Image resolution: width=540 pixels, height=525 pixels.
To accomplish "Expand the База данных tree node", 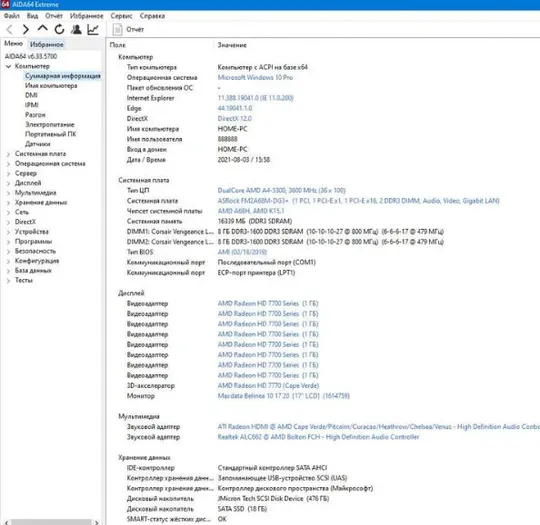I will (8, 271).
